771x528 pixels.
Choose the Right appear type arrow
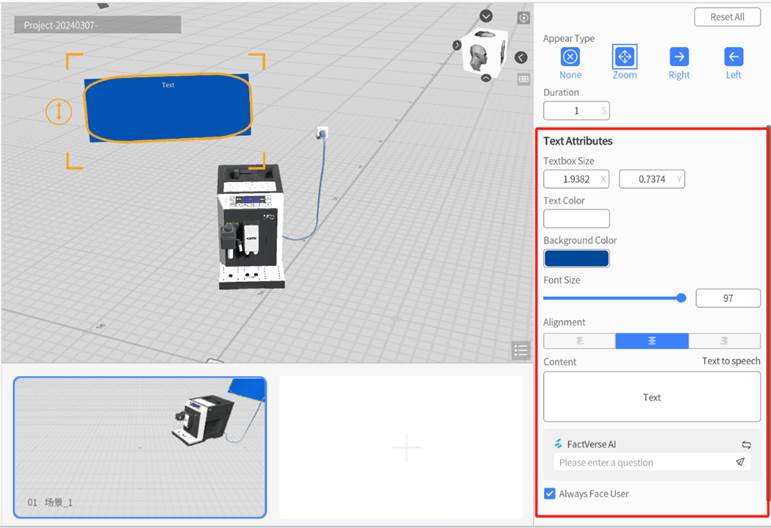(679, 57)
